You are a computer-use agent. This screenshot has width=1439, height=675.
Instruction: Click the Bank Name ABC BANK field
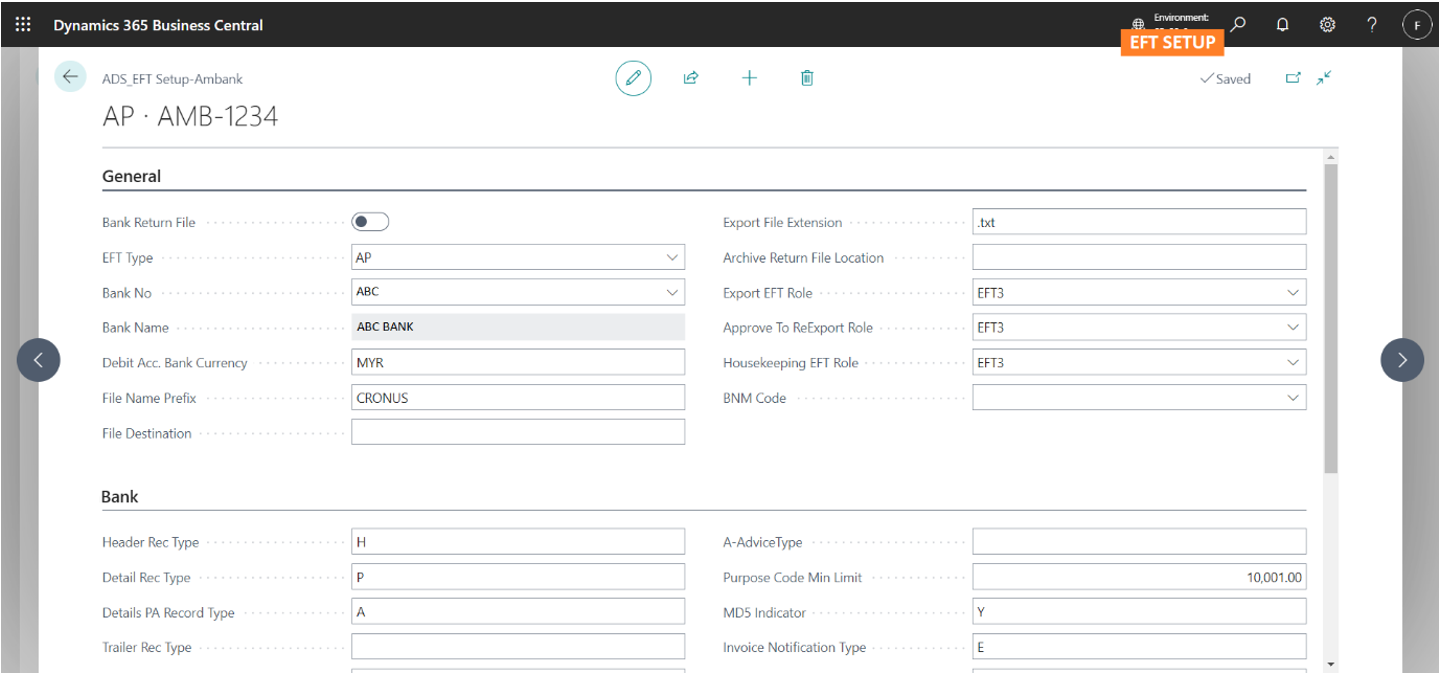[518, 327]
